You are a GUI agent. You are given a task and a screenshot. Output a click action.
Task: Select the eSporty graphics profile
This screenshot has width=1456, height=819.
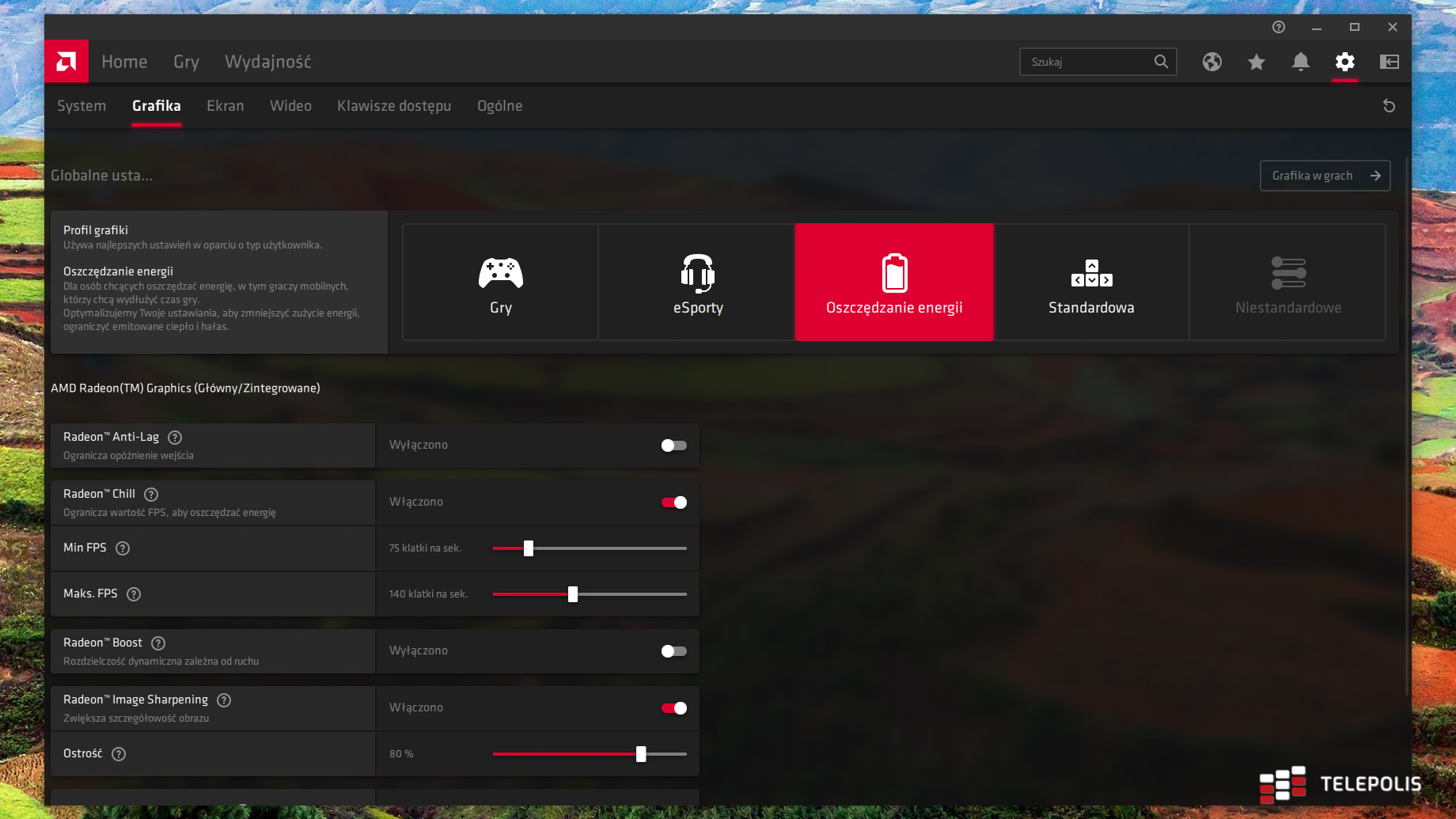(697, 282)
